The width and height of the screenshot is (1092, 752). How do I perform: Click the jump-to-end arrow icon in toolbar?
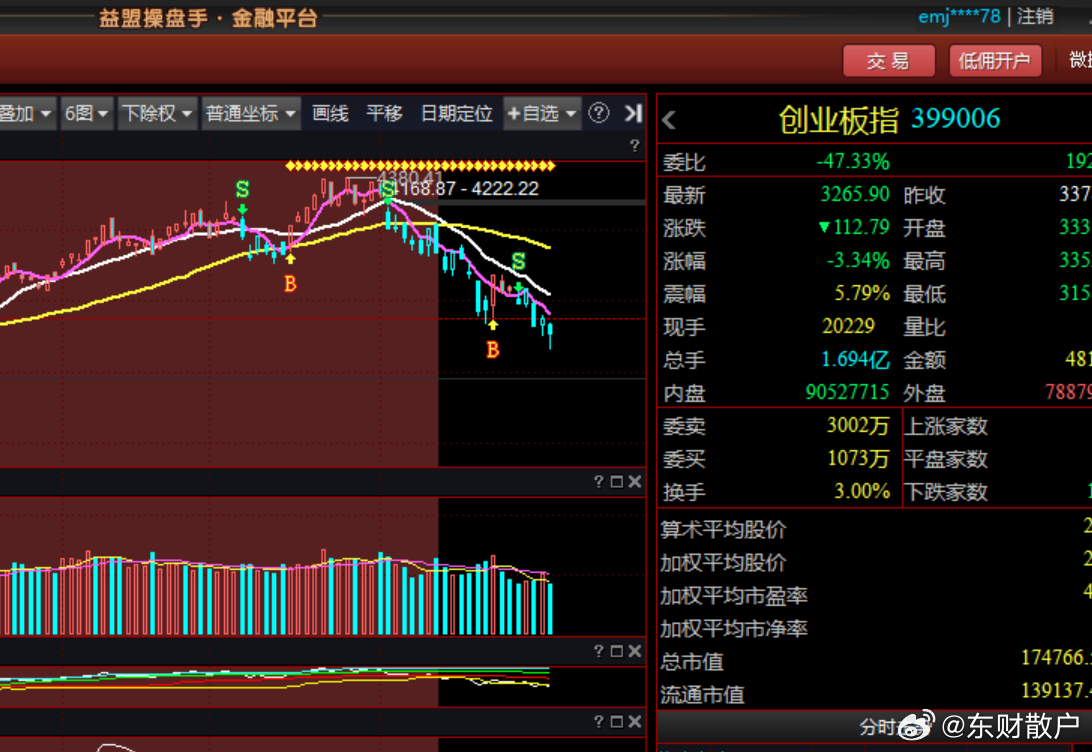(633, 113)
